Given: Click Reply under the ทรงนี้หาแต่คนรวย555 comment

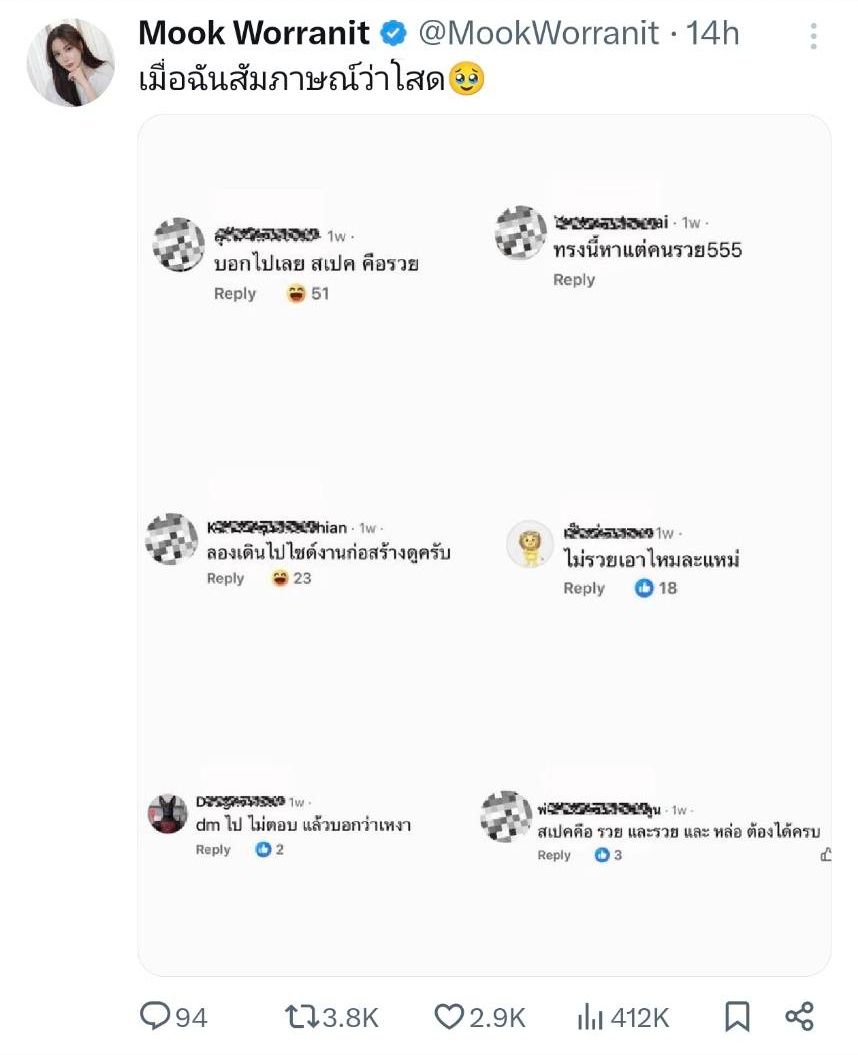Looking at the screenshot, I should click(574, 280).
